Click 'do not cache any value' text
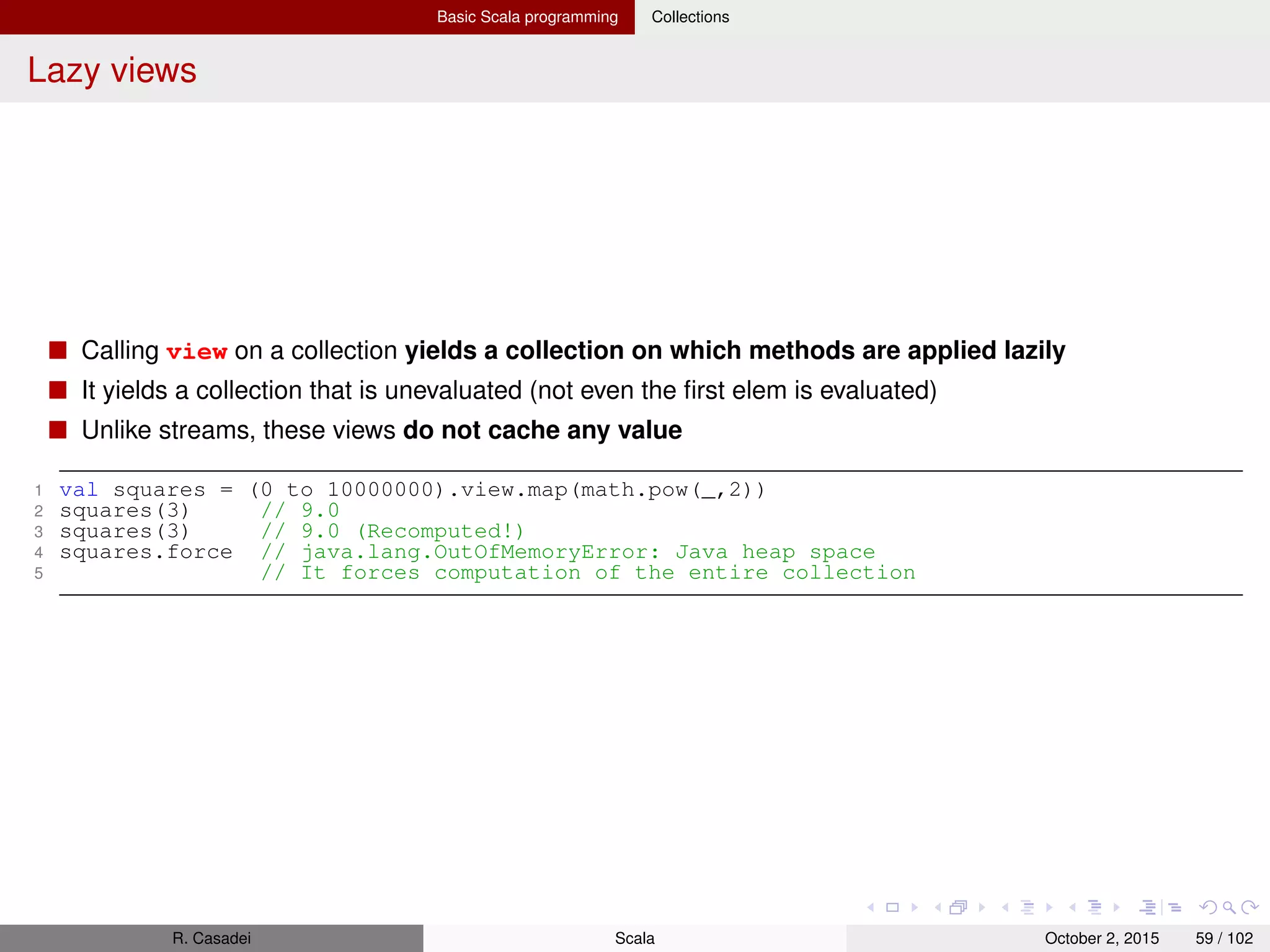Viewport: 1270px width, 952px height. pyautogui.click(x=543, y=430)
